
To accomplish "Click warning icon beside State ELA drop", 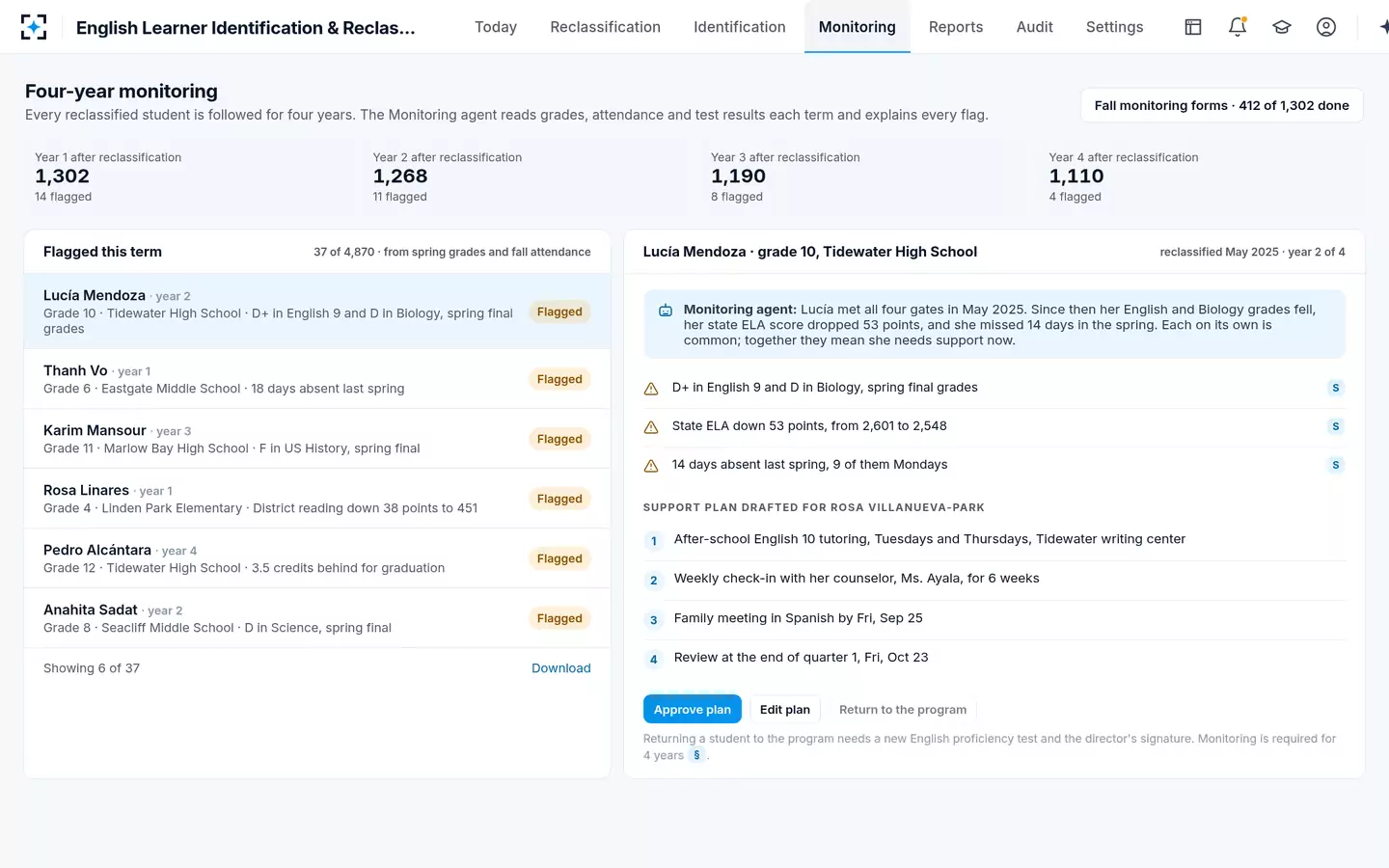I will (x=651, y=427).
